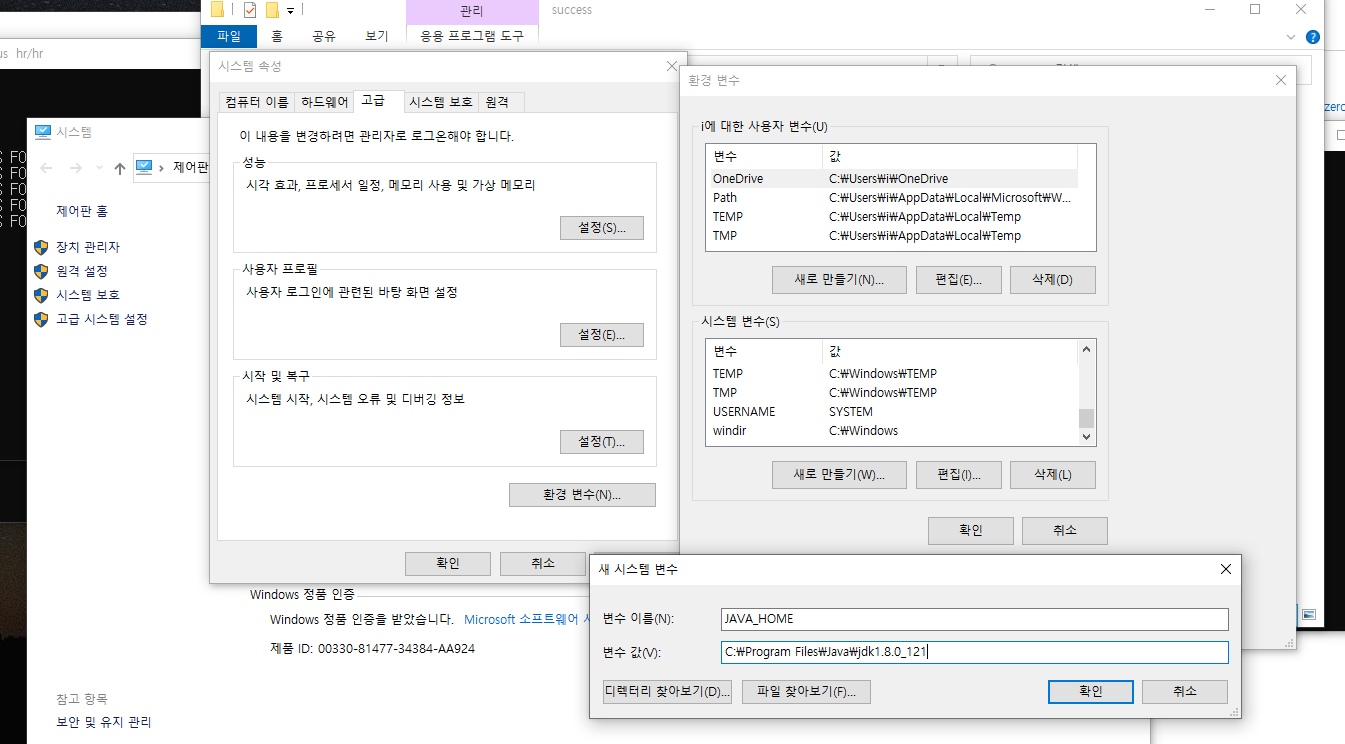This screenshot has width=1345, height=744.
Task: Collapse the Explorer ribbon with the chevron
Action: [1291, 37]
